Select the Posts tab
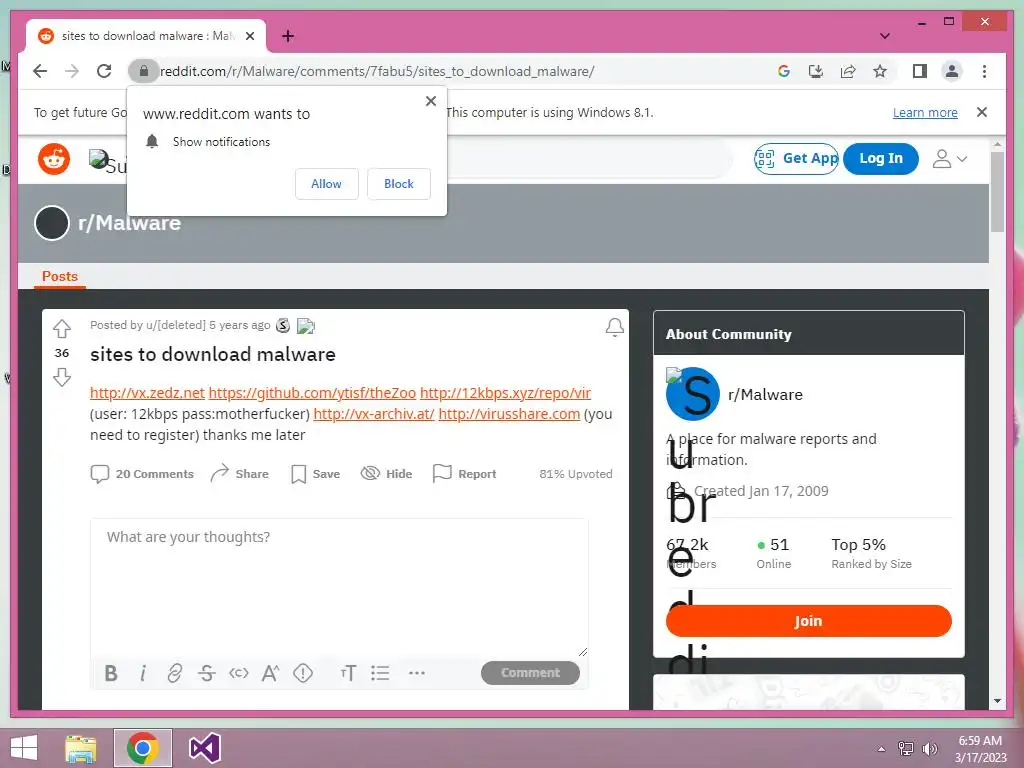Screen dimensions: 1024x768 point(59,276)
